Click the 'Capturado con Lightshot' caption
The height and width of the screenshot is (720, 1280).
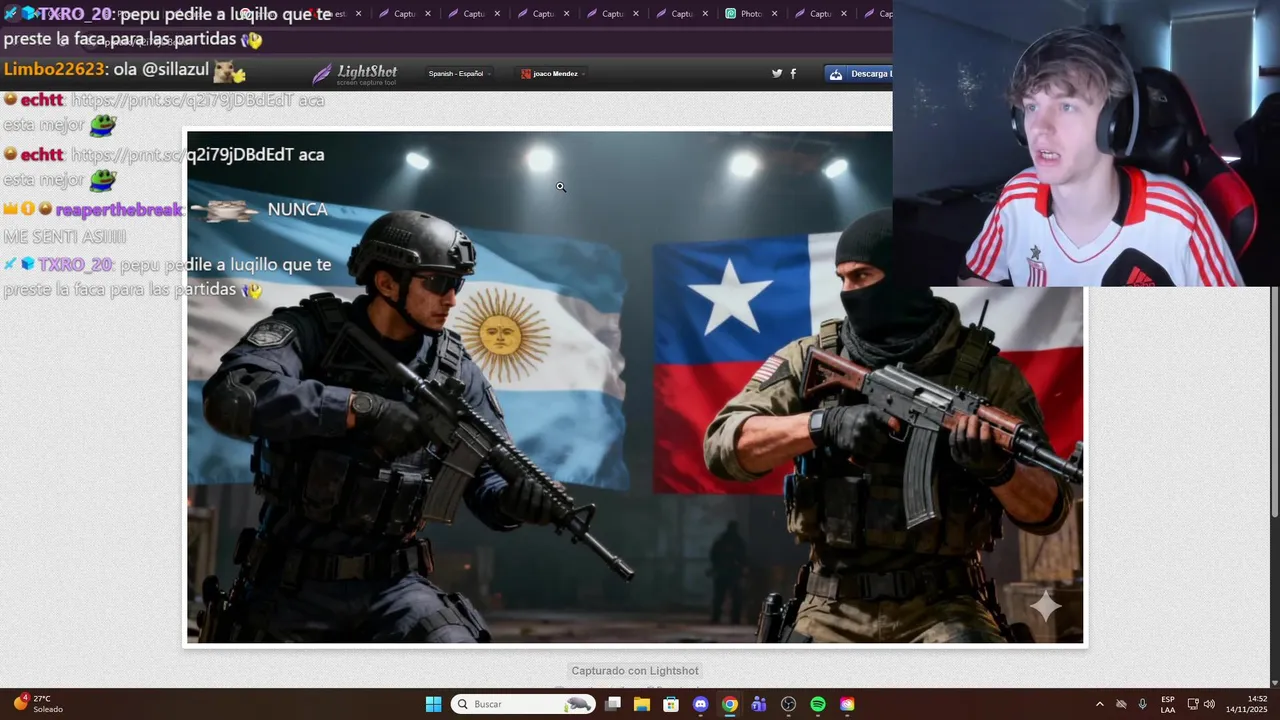635,671
